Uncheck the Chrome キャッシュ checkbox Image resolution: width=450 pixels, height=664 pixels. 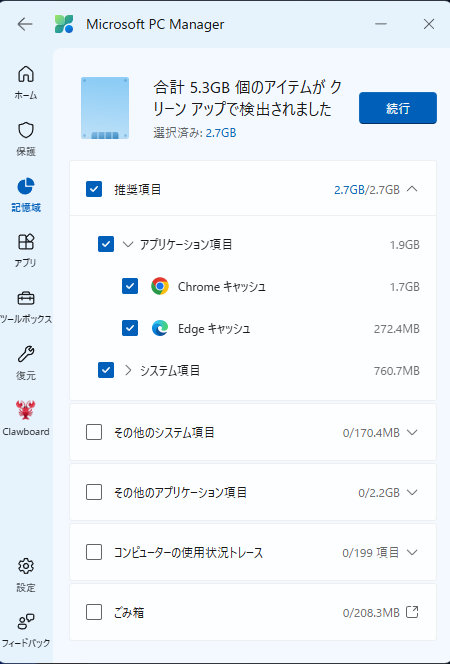[x=130, y=287]
